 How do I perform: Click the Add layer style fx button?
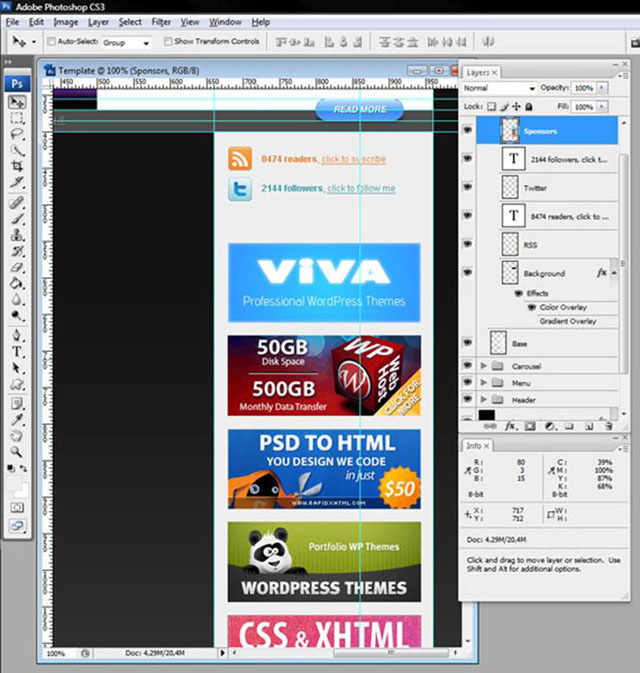coord(510,426)
